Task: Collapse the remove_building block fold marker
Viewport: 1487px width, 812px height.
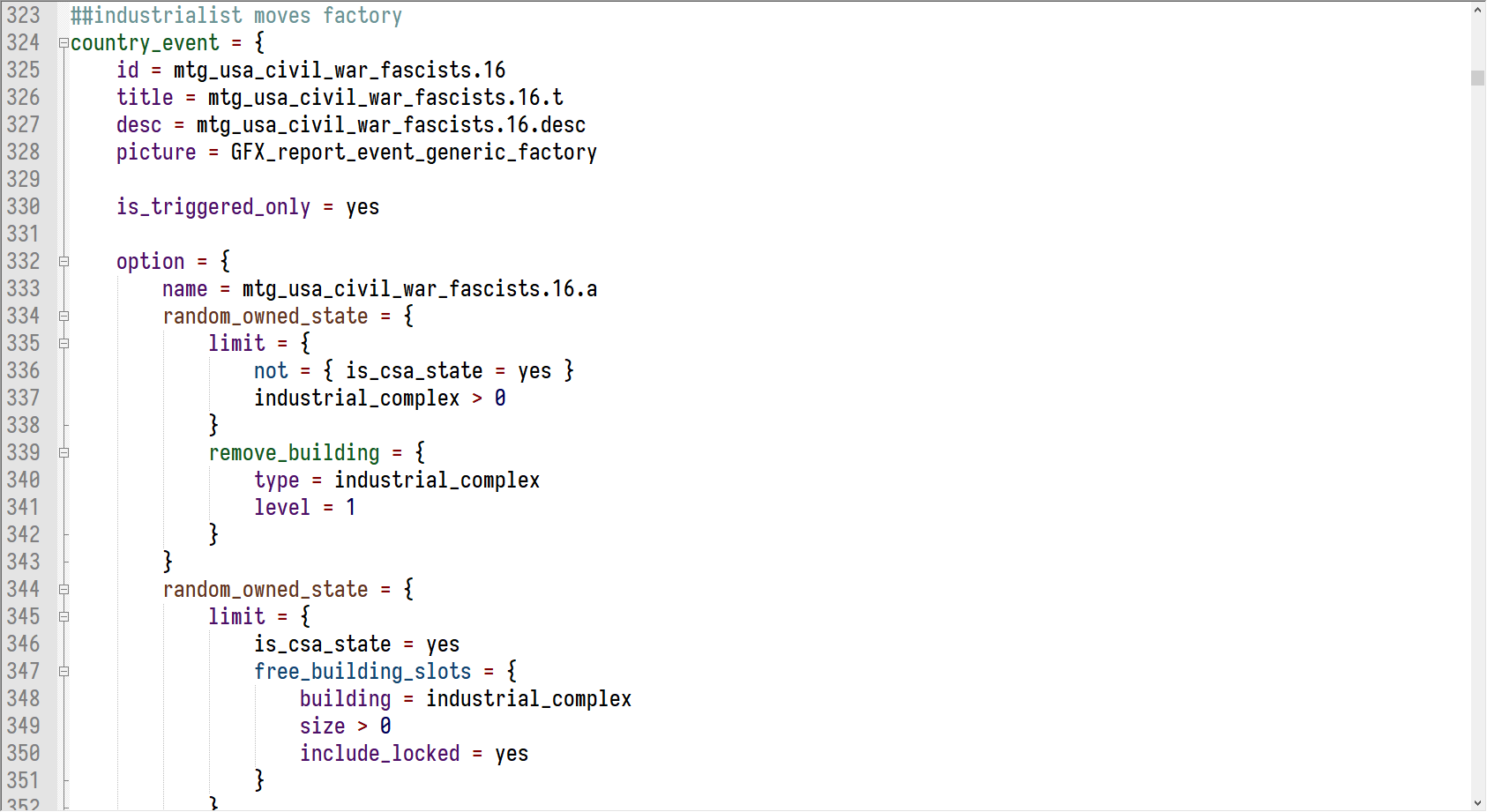Action: pos(64,453)
